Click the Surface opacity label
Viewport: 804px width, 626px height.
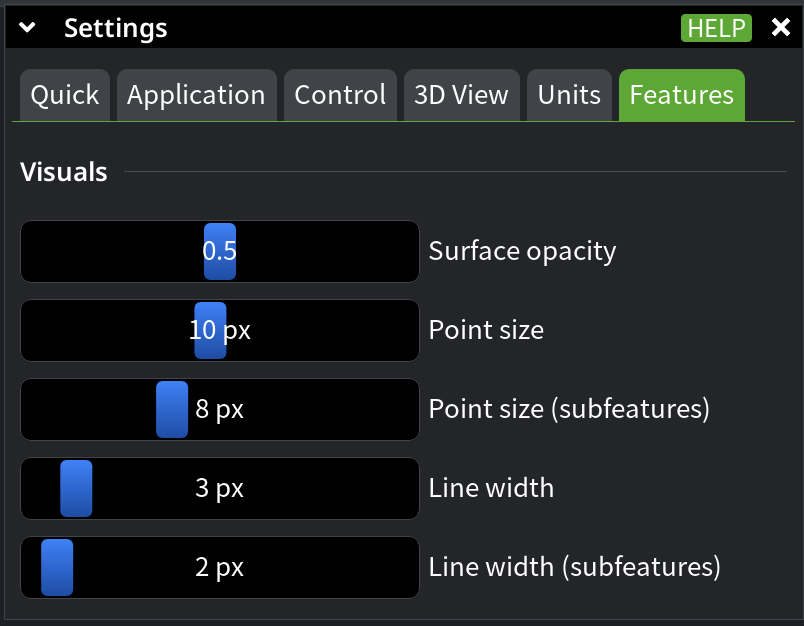pos(521,251)
